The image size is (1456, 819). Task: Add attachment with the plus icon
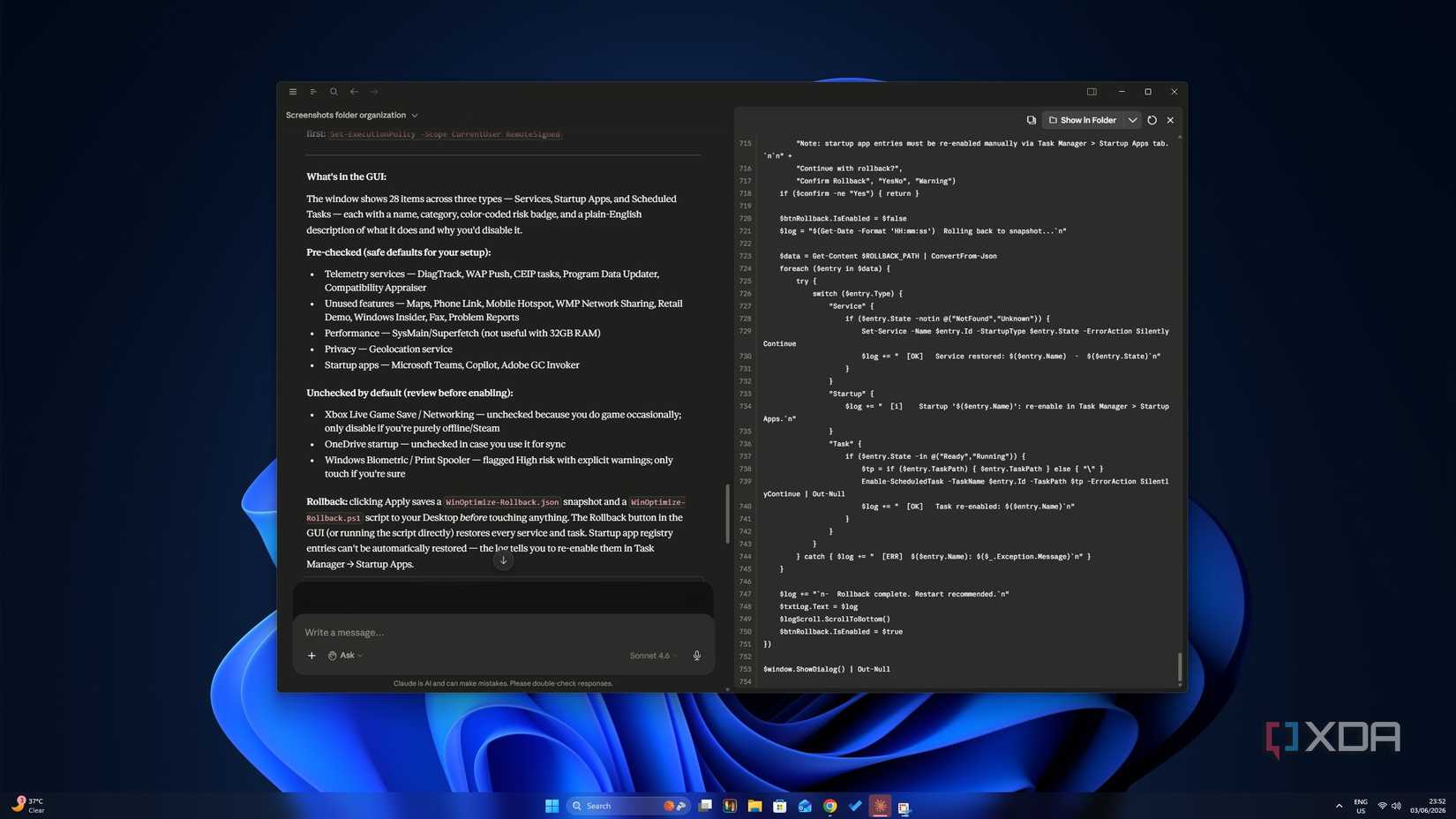click(311, 656)
